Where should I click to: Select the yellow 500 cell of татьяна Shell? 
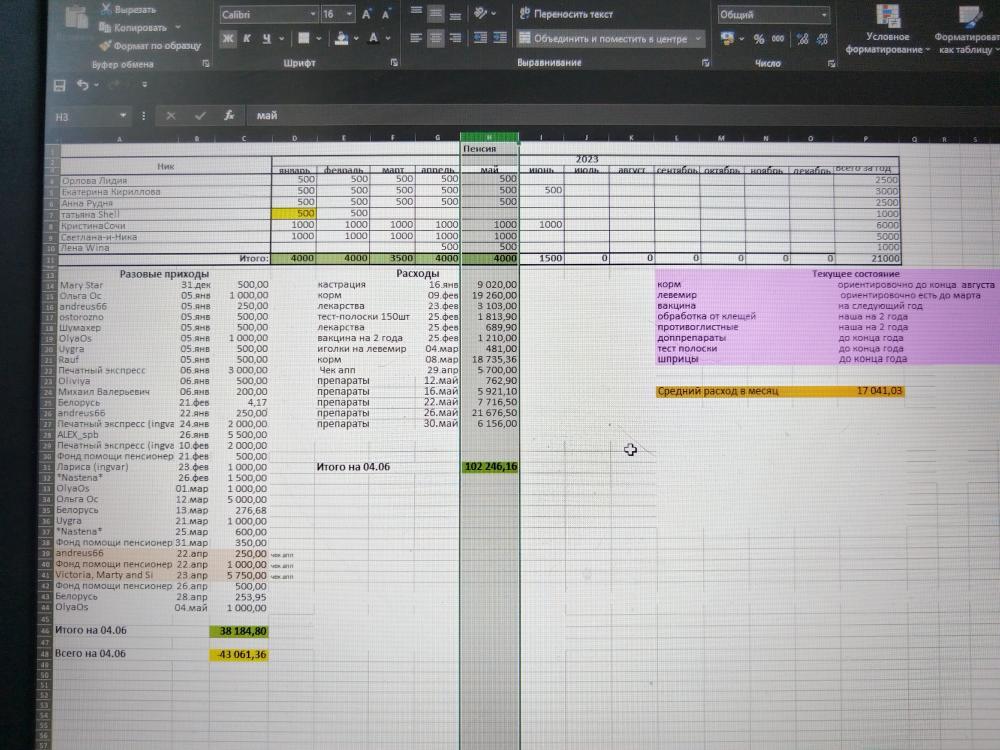pyautogui.click(x=293, y=214)
